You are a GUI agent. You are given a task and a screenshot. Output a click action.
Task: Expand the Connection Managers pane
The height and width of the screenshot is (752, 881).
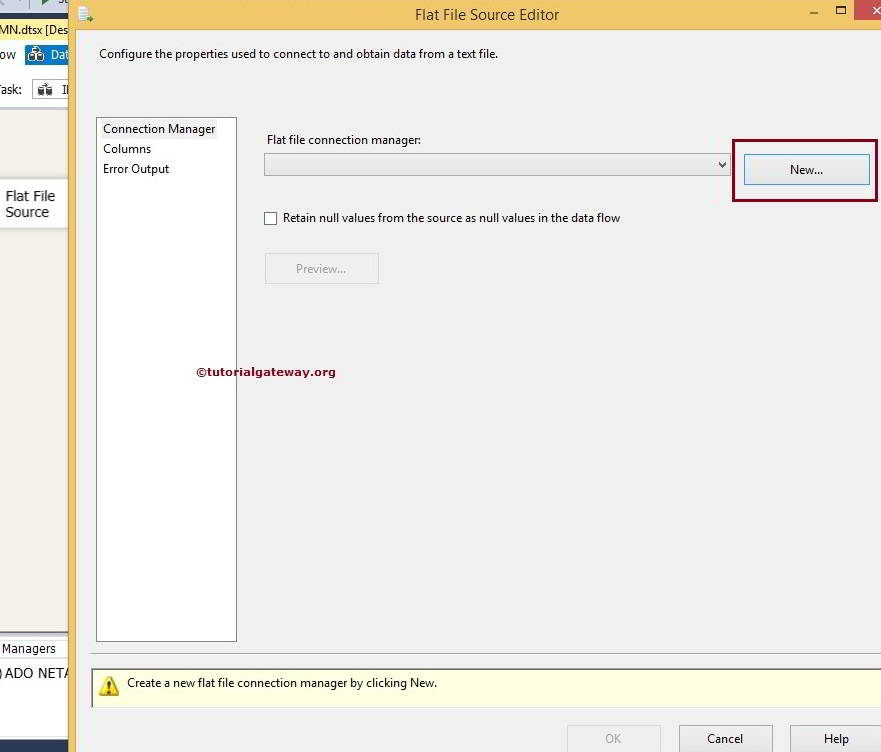point(32,648)
